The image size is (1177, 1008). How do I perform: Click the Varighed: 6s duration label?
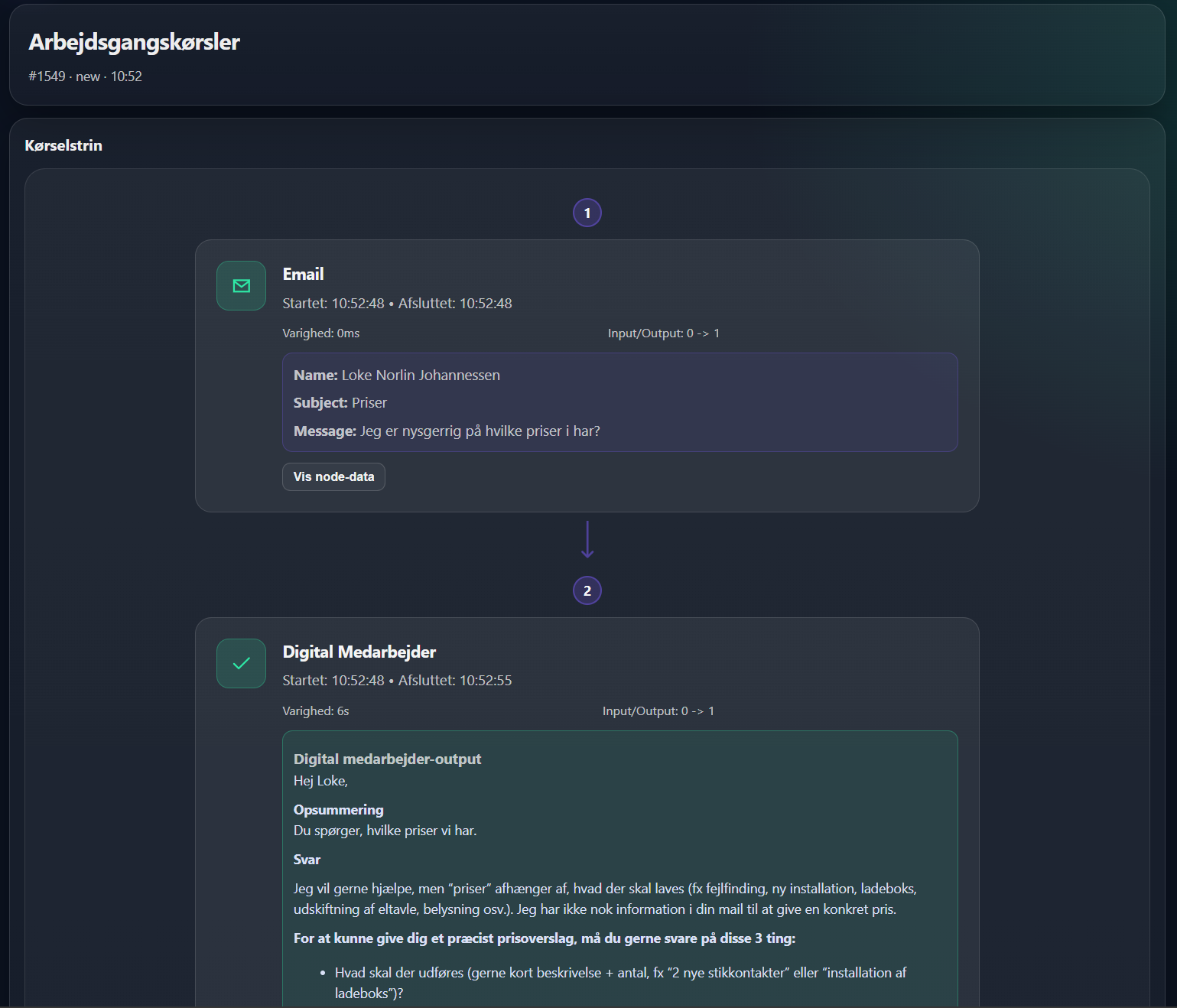tap(315, 711)
